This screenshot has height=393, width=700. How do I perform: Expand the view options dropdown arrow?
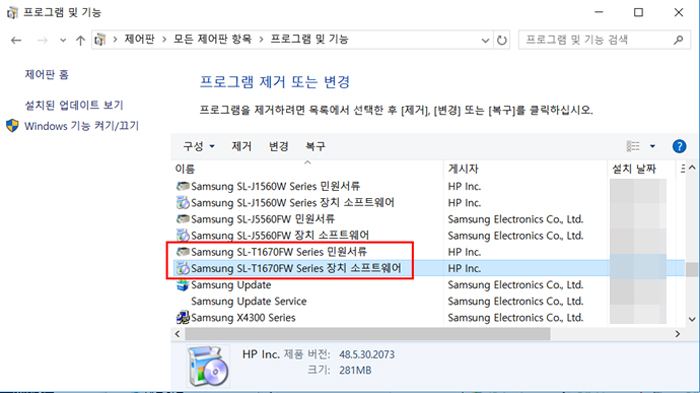[x=652, y=146]
